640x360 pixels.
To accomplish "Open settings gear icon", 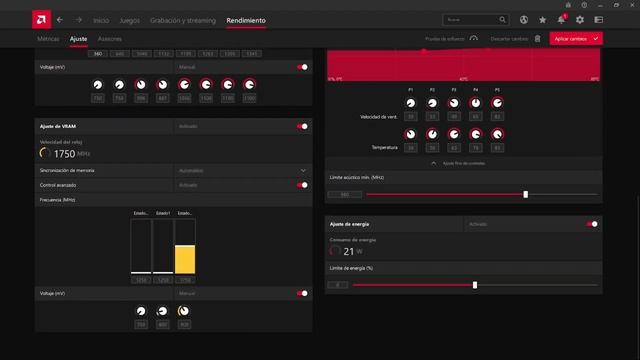I will [580, 20].
